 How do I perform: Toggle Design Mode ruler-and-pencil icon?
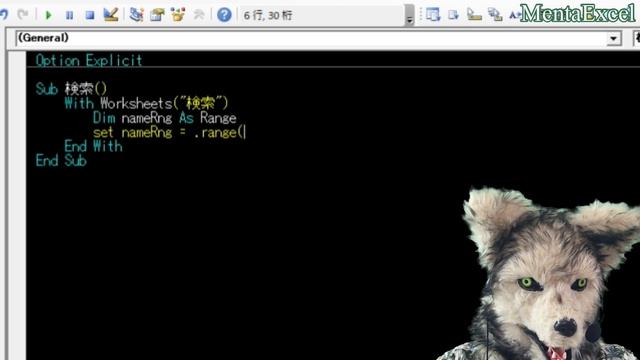pos(111,15)
